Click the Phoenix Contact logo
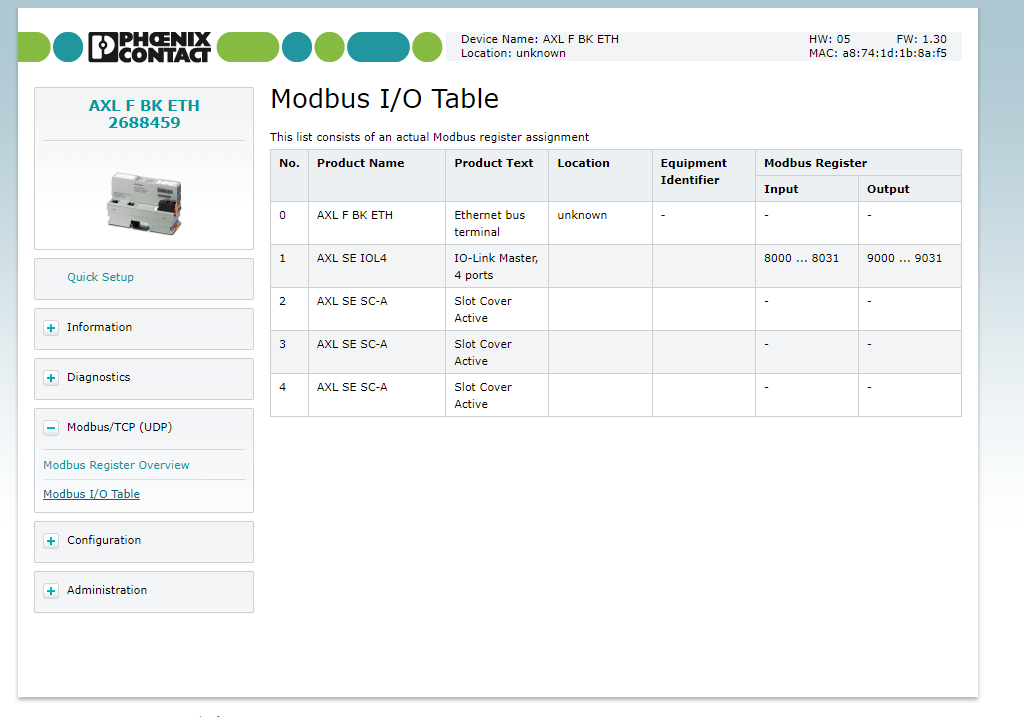This screenshot has height=717, width=1024. click(x=150, y=47)
